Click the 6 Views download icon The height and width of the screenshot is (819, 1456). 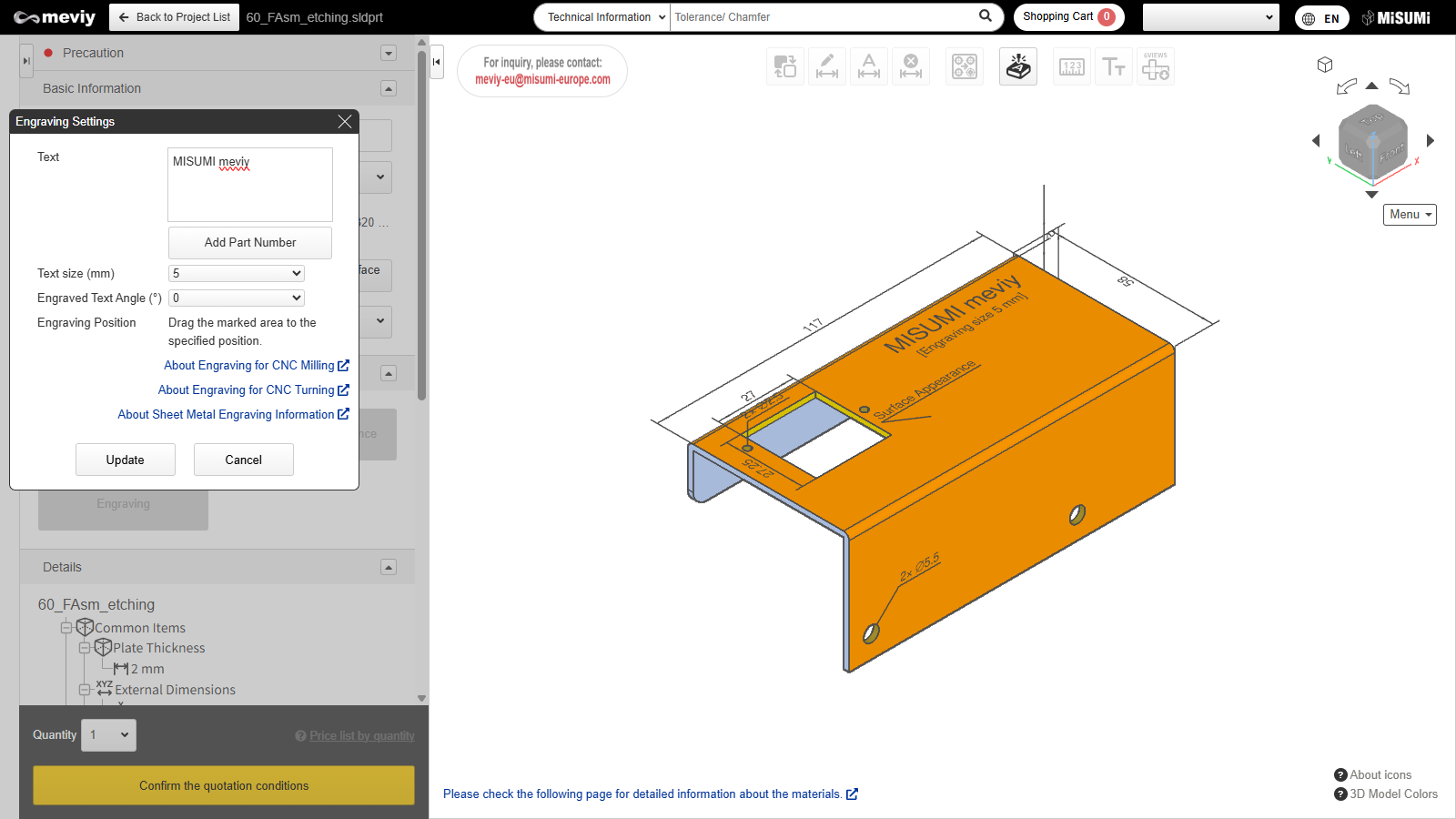tap(1156, 66)
